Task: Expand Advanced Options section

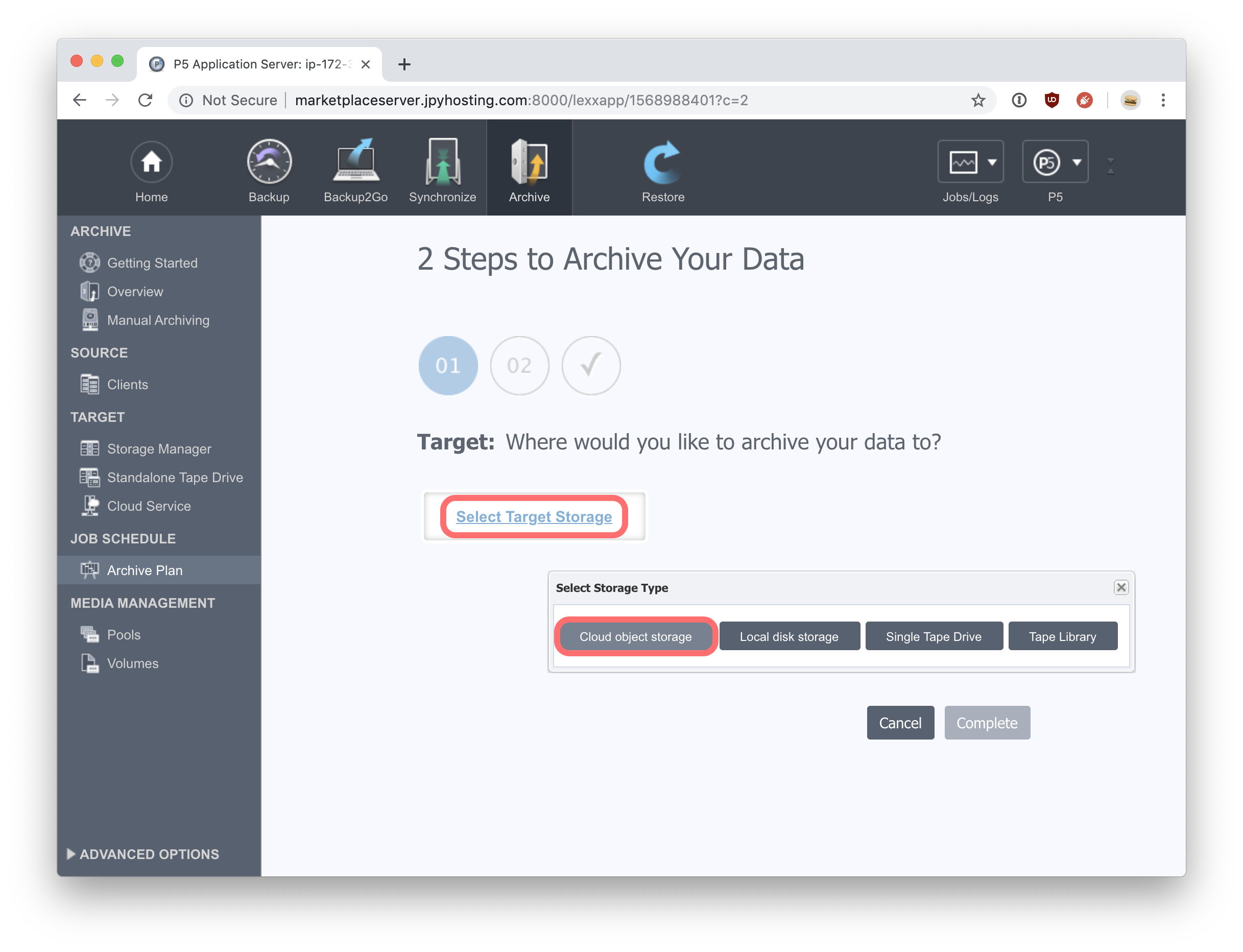Action: [144, 854]
